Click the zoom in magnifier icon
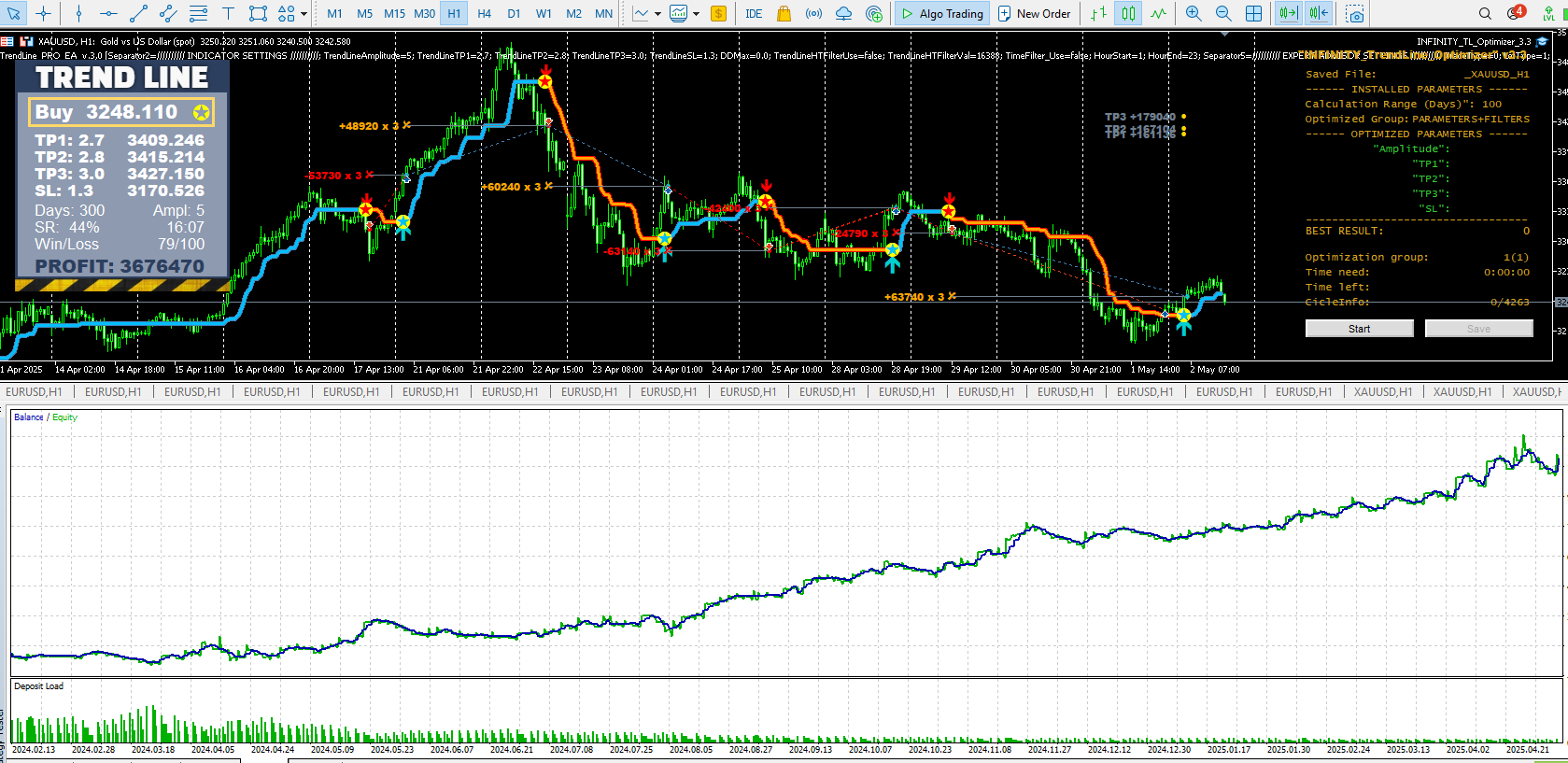 pyautogui.click(x=1194, y=13)
